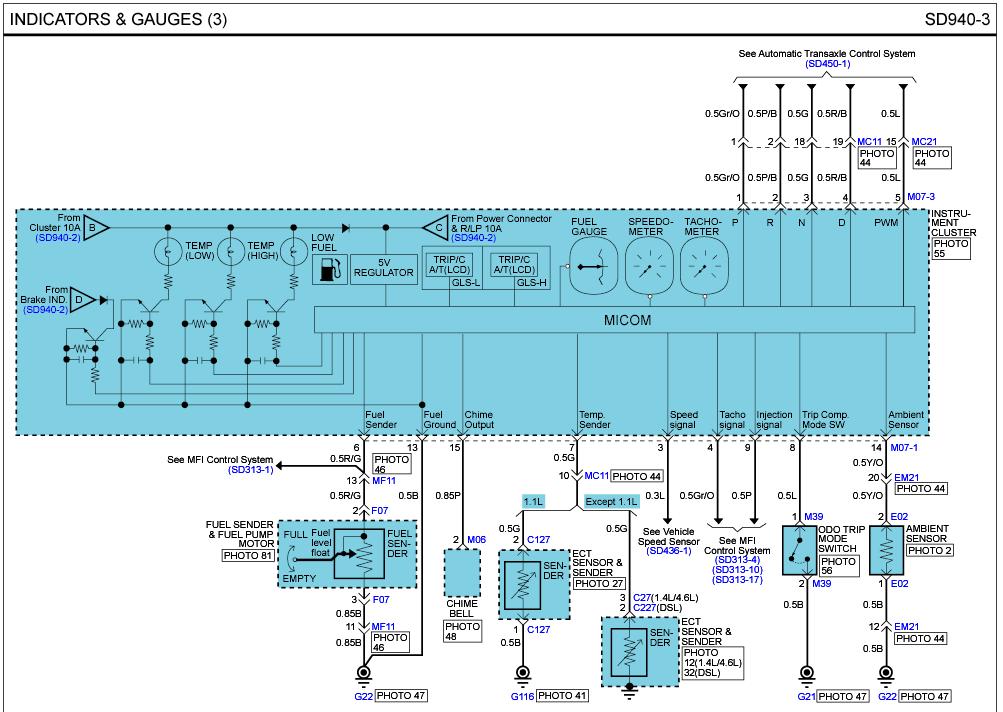Click the 1.1L engine variant label

pyautogui.click(x=533, y=502)
